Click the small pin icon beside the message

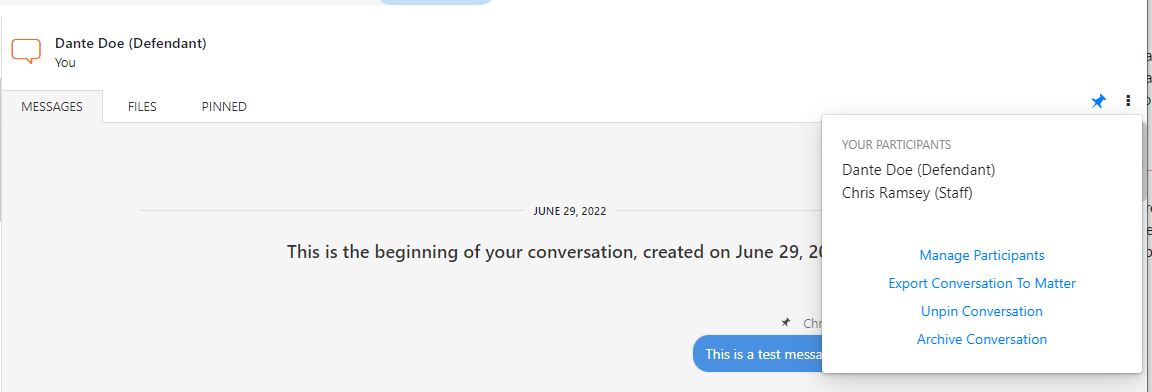(x=785, y=322)
